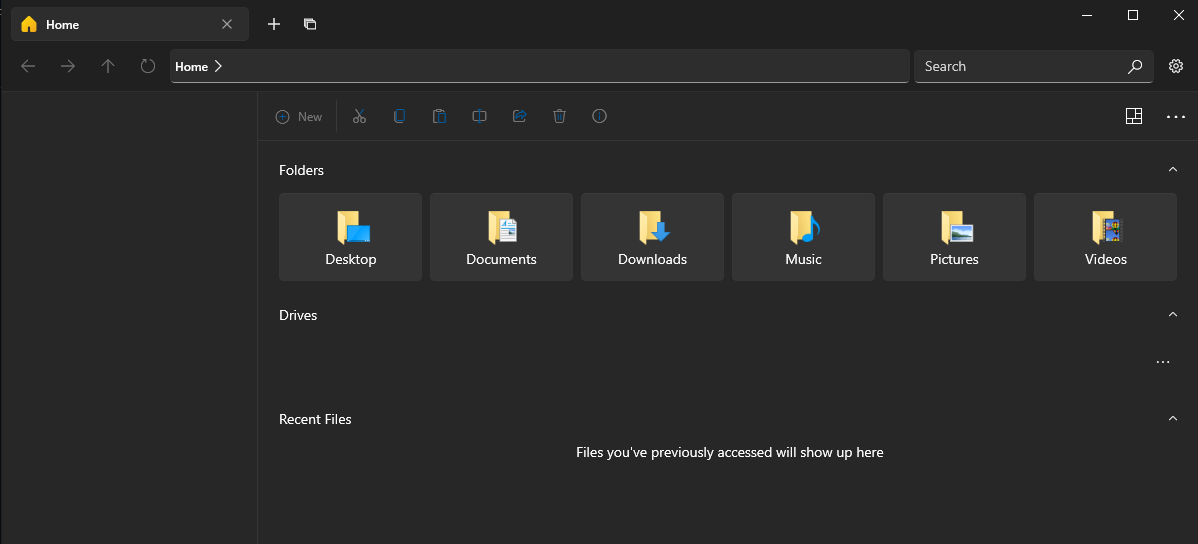Viewport: 1198px width, 544px height.
Task: Click the back navigation arrow
Action: [28, 66]
